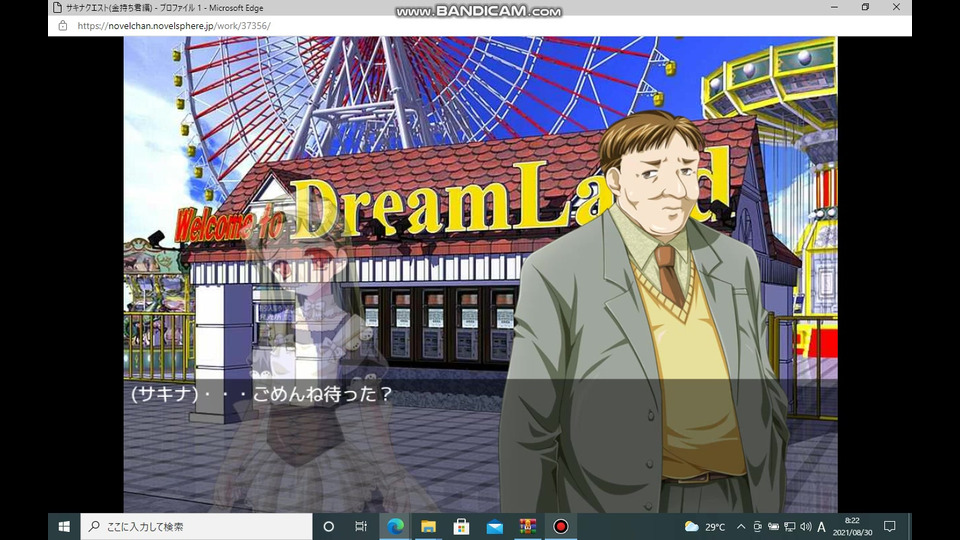Open weather widget showing 29°C
960x540 pixels.
click(x=705, y=527)
